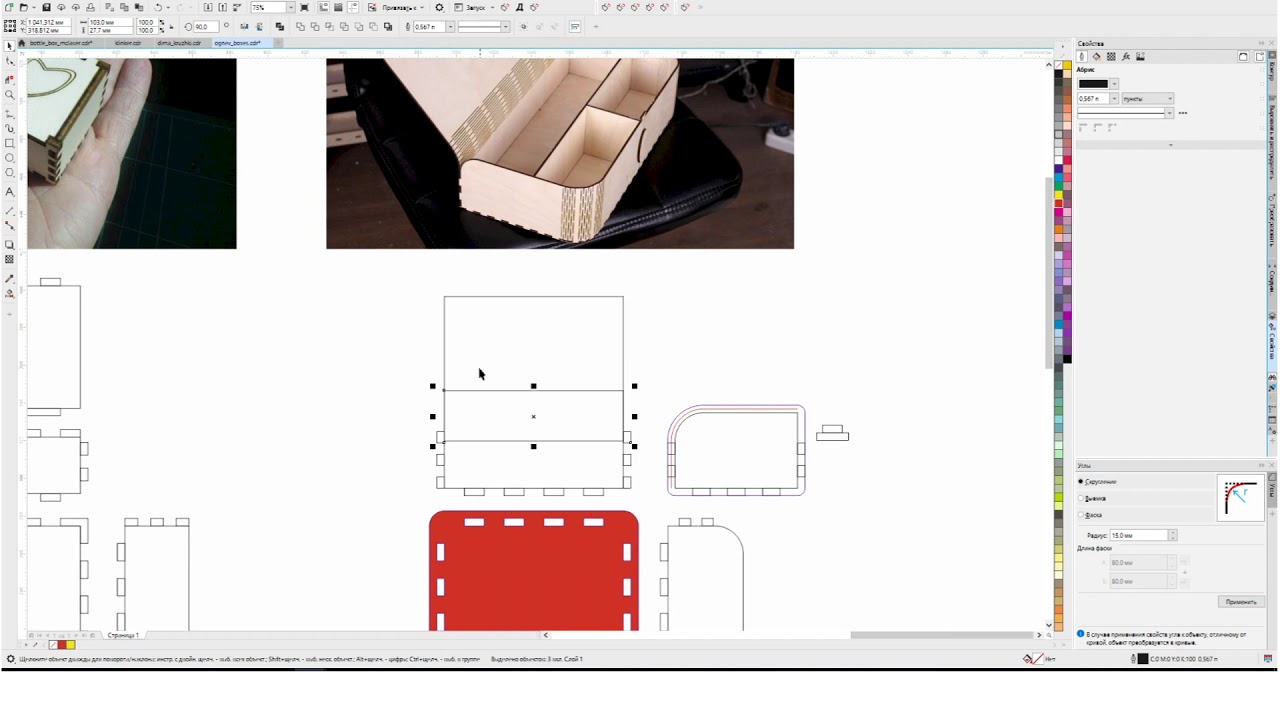
Task: Open outline width dropdown in property bar
Action: (x=450, y=27)
